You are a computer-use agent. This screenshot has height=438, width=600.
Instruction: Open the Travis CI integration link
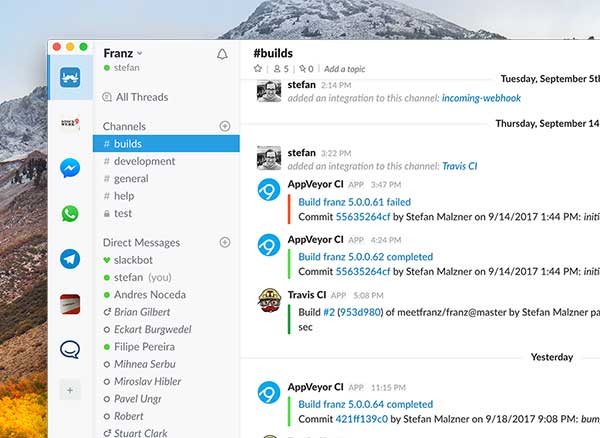[x=460, y=166]
